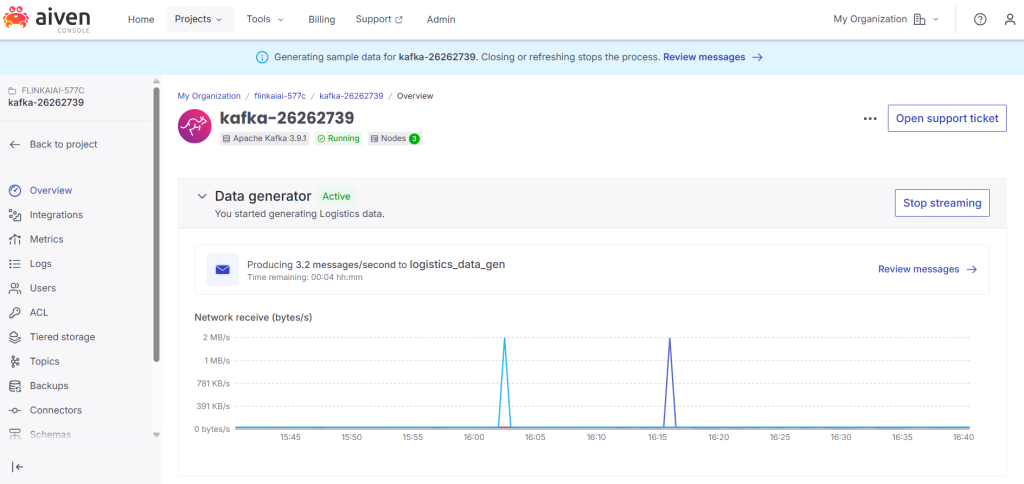Viewport: 1024px width, 484px height.
Task: Open the My Organization dropdown
Action: coord(886,19)
